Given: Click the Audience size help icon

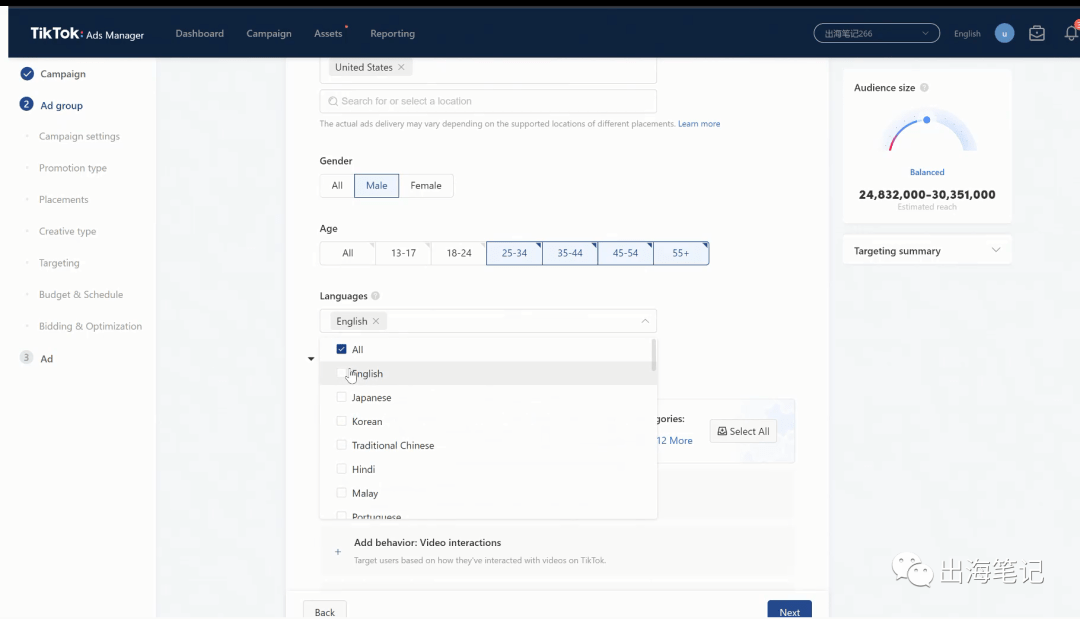Looking at the screenshot, I should pyautogui.click(x=924, y=87).
